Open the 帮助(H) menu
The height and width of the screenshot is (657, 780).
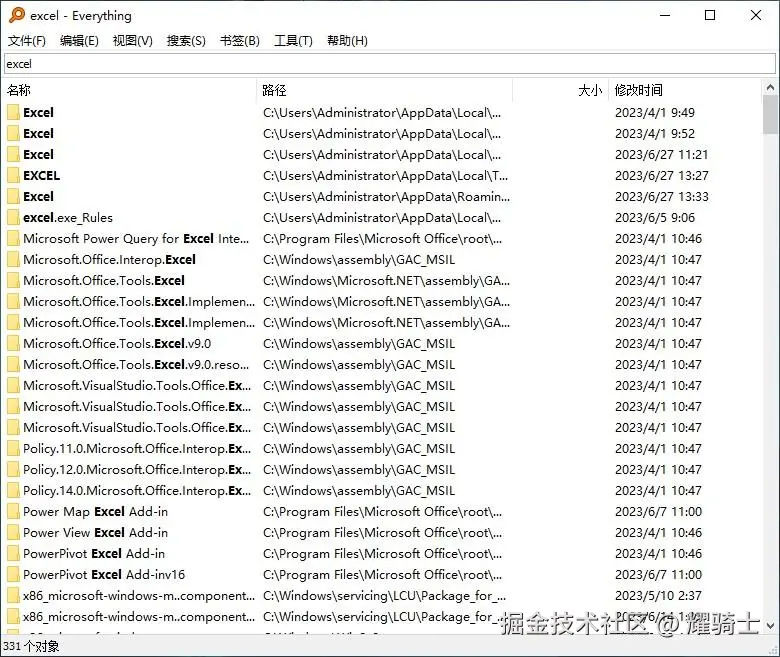(x=347, y=41)
